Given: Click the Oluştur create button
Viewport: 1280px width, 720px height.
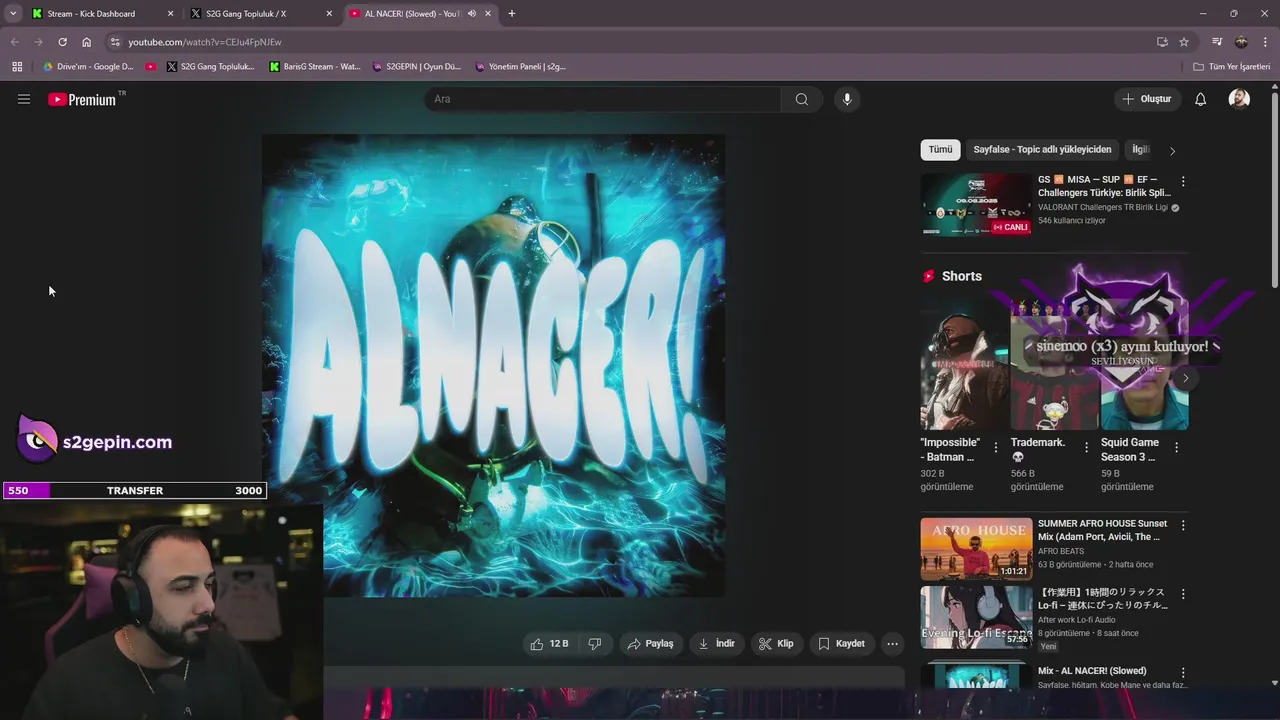Looking at the screenshot, I should 1146,99.
